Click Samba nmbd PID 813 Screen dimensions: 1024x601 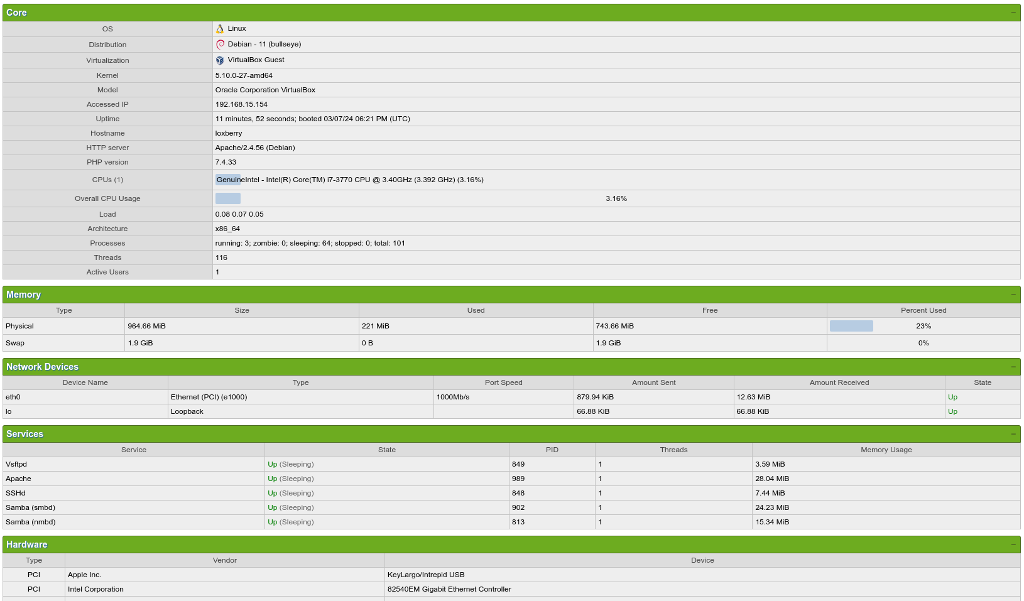pos(519,522)
